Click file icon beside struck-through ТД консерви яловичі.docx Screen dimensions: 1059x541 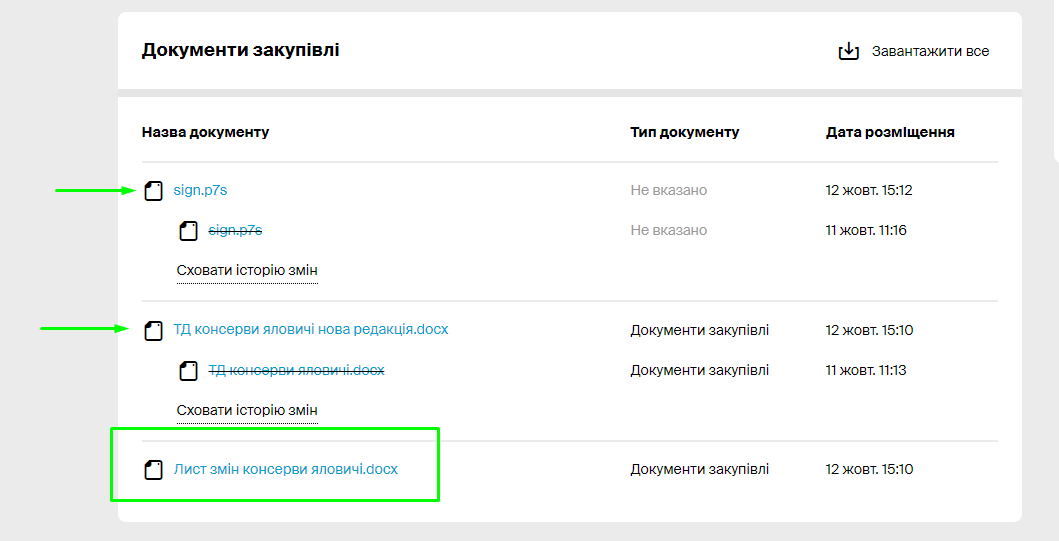point(188,371)
